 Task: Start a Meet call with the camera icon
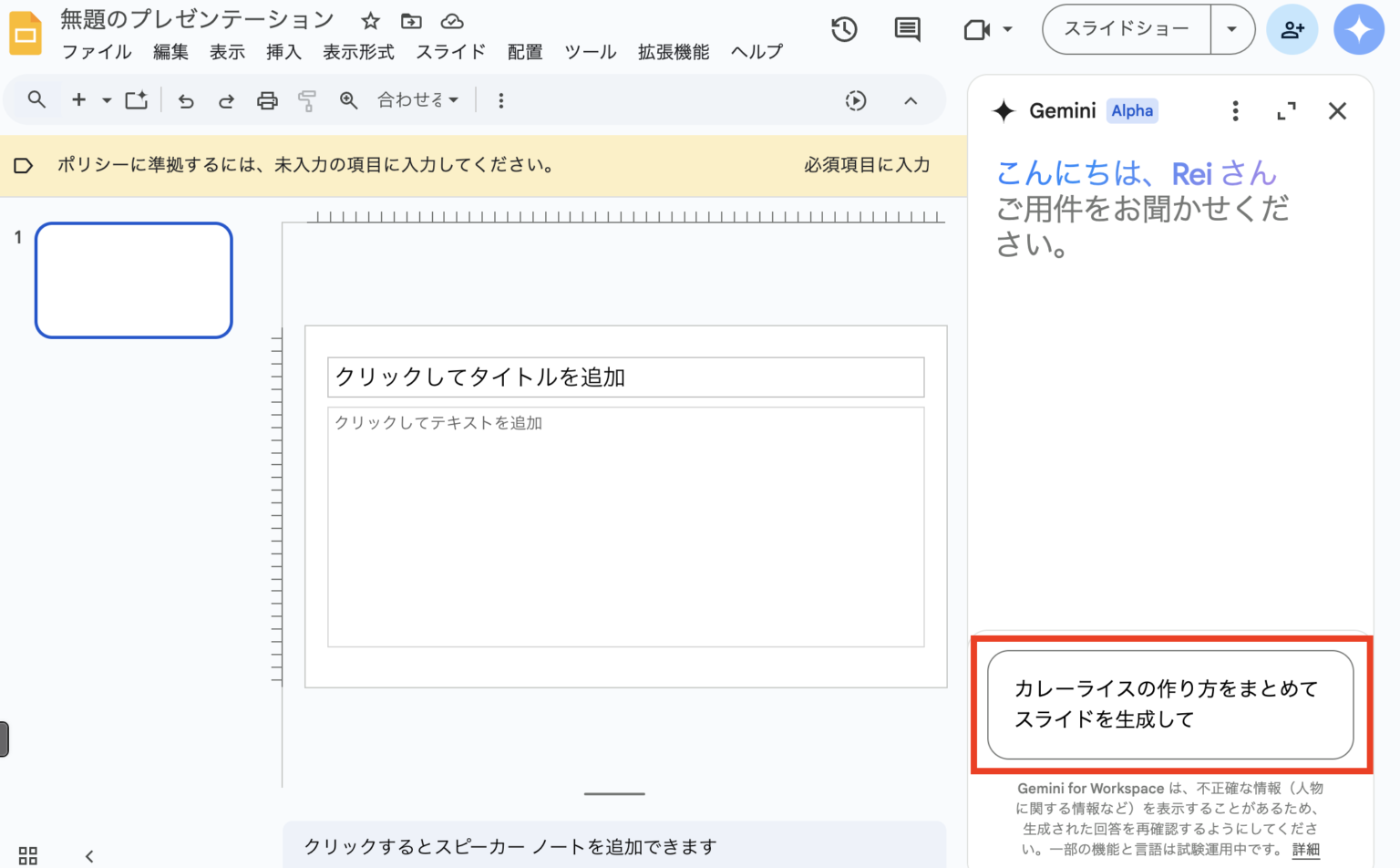click(977, 29)
